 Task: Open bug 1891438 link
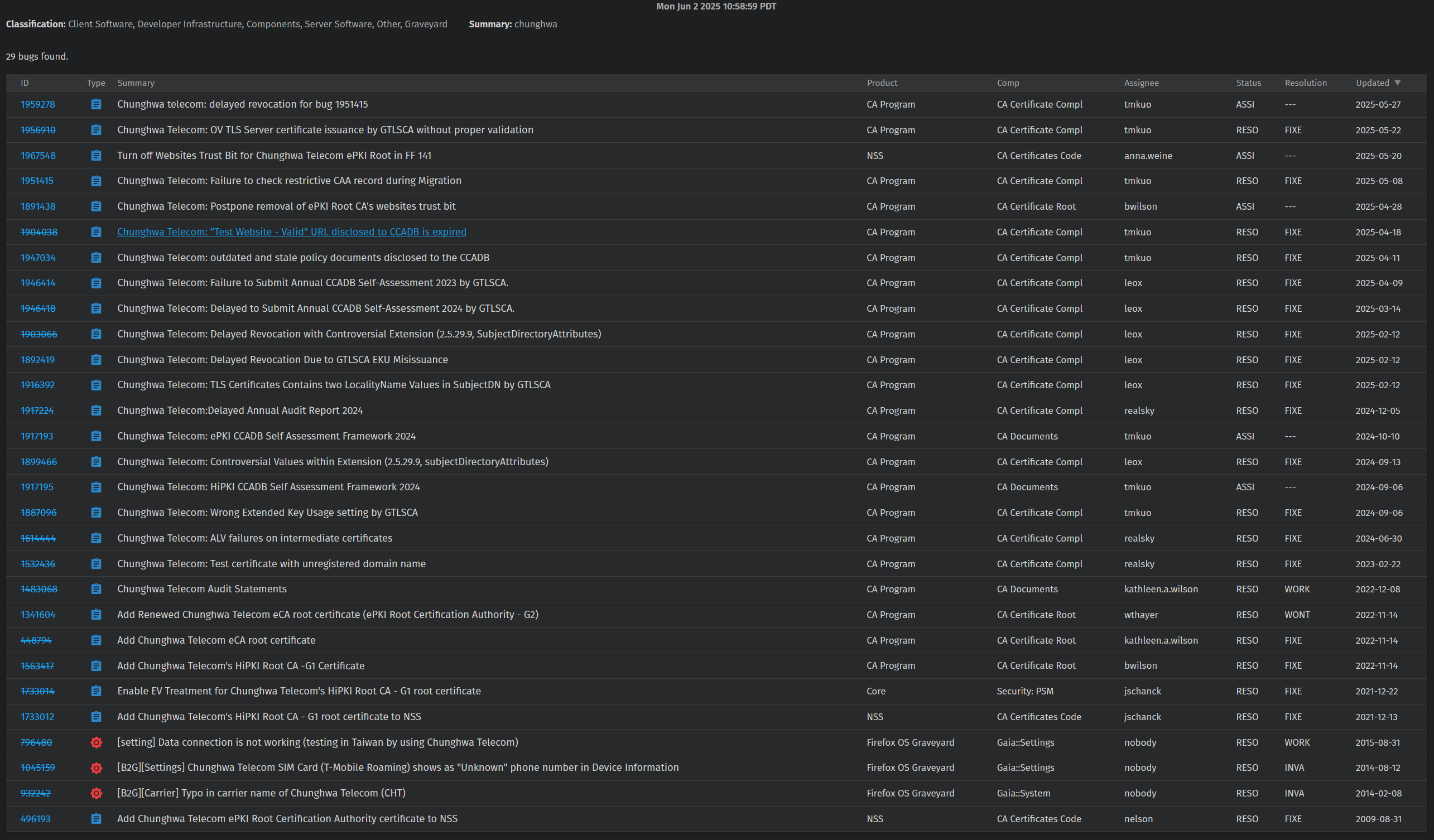[38, 206]
